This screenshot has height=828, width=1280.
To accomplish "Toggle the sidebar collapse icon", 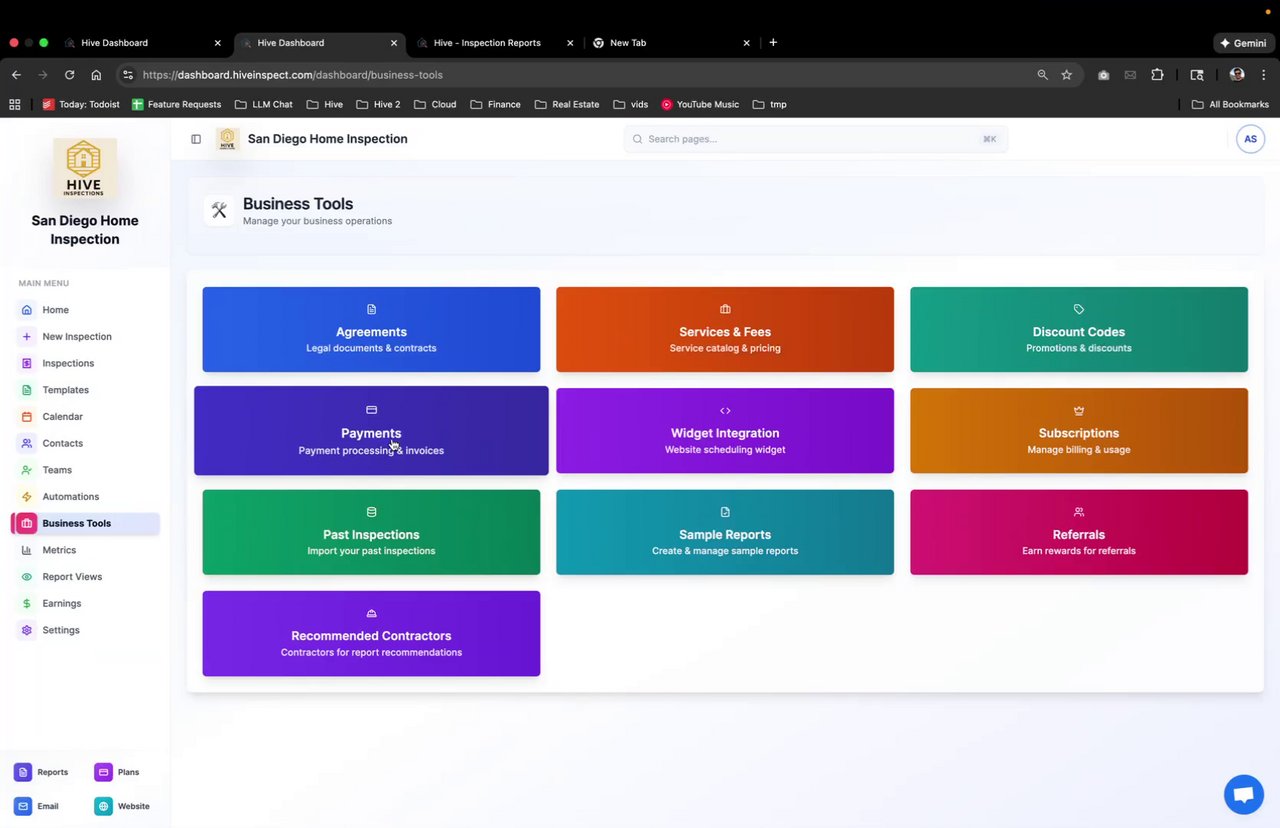I will [x=196, y=139].
